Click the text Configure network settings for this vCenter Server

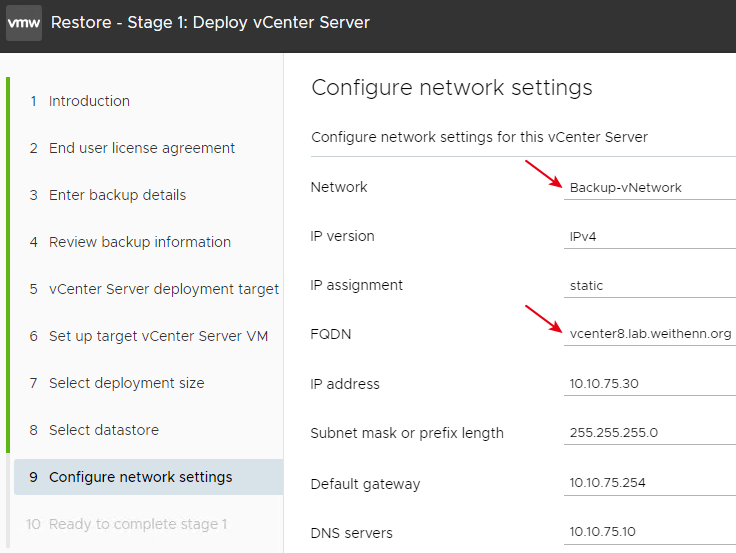479,137
